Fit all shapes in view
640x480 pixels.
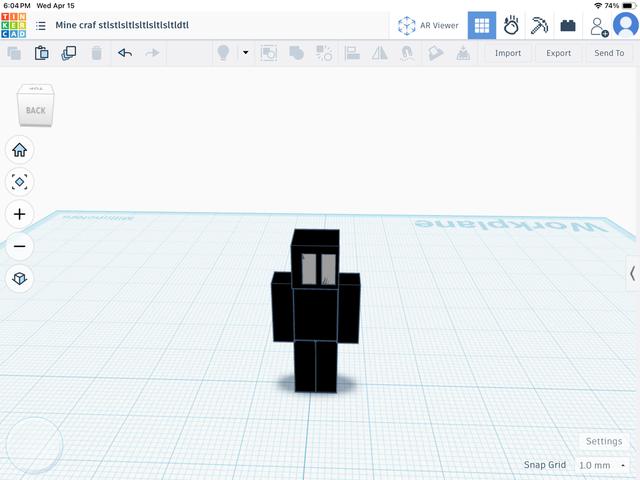click(x=20, y=182)
